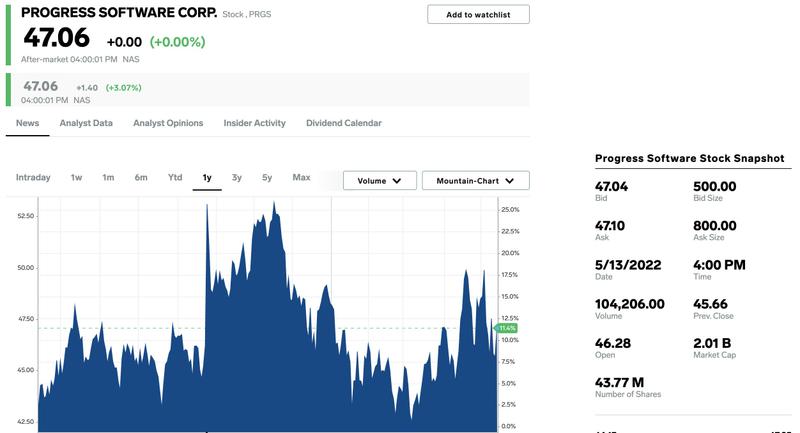Click the 104,206.00 Volume value

[630, 304]
